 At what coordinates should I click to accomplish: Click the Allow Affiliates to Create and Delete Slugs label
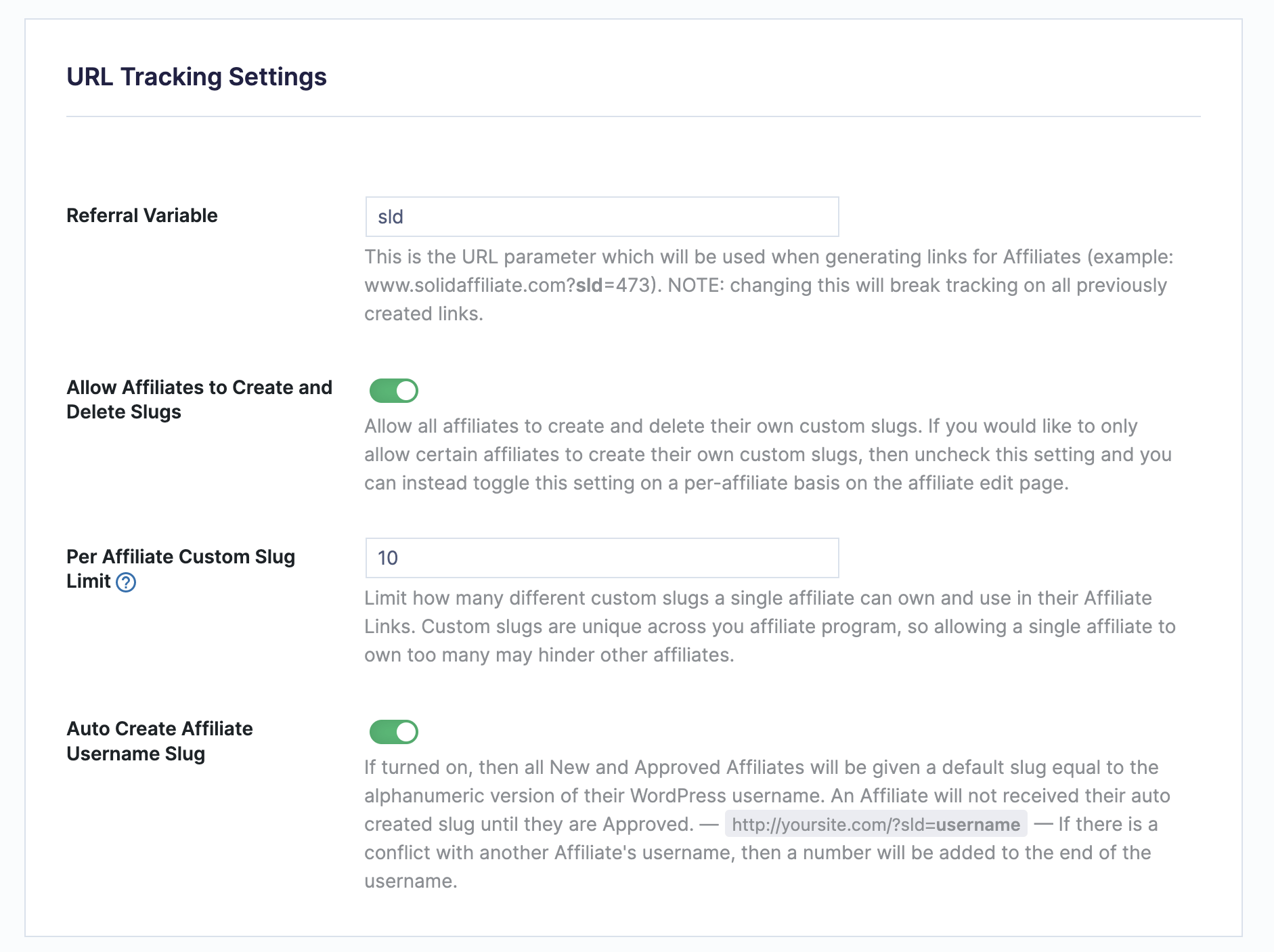coord(198,399)
